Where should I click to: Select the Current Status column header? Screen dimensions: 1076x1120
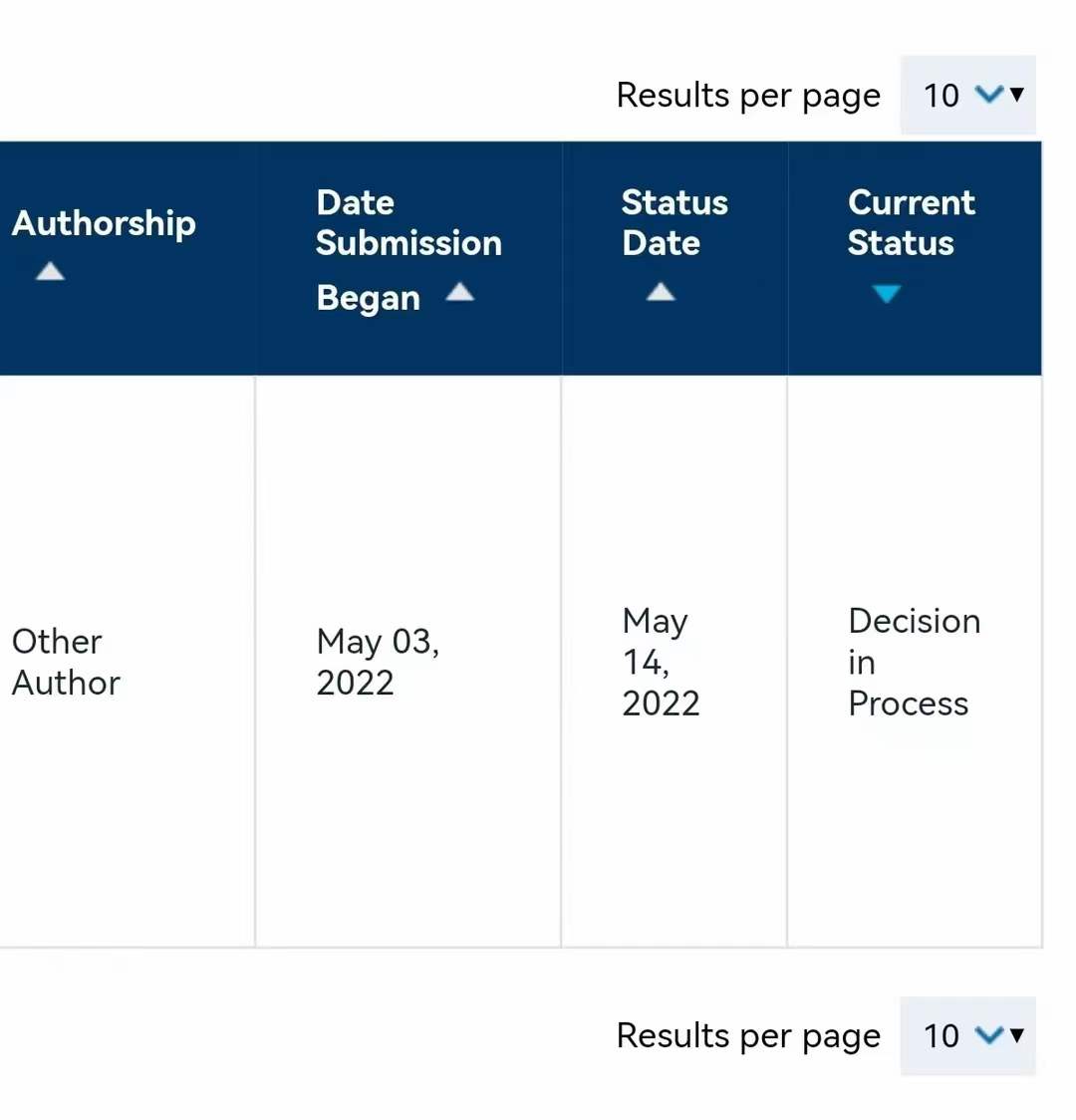click(x=911, y=222)
